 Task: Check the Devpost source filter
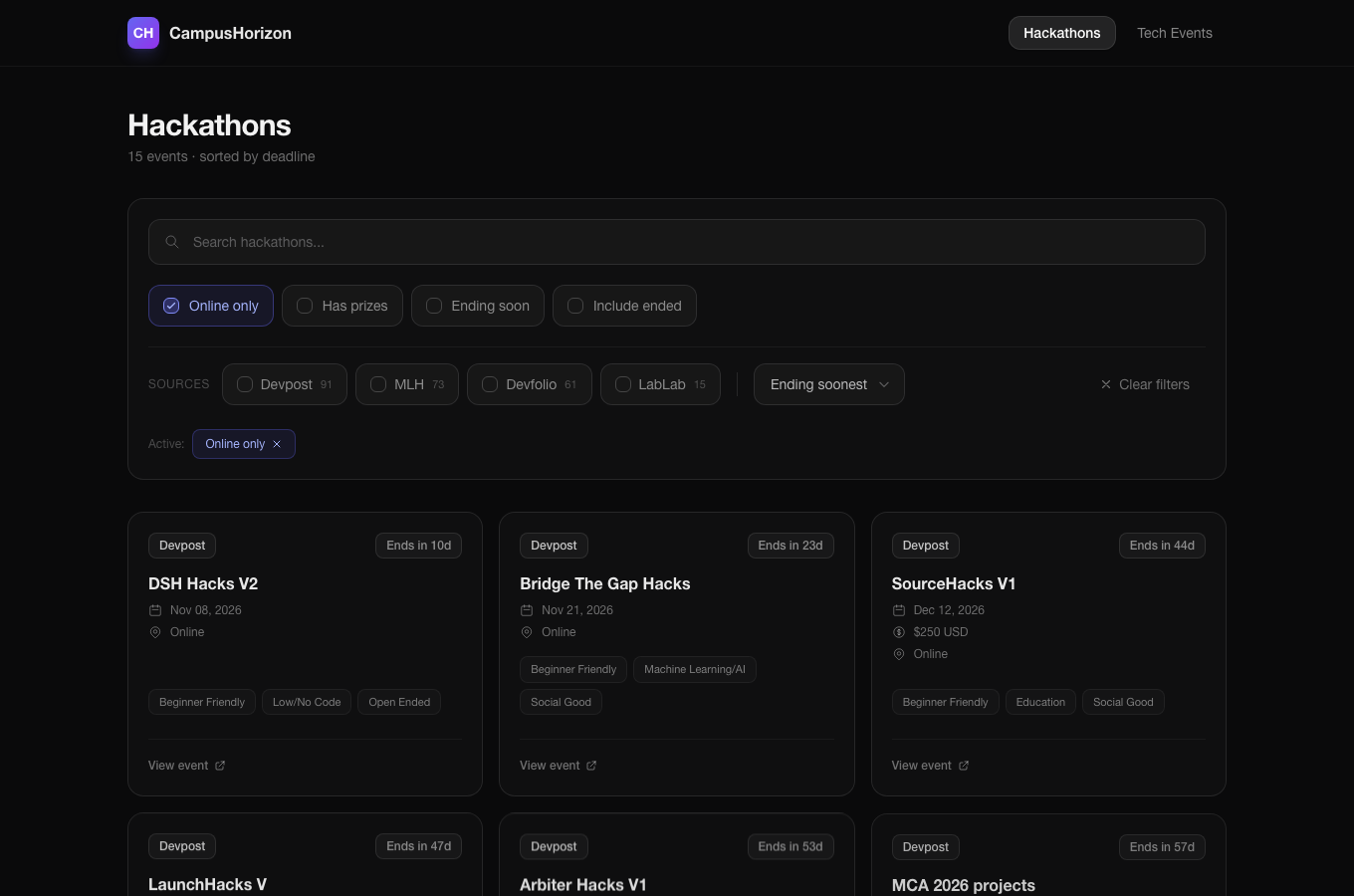click(285, 384)
